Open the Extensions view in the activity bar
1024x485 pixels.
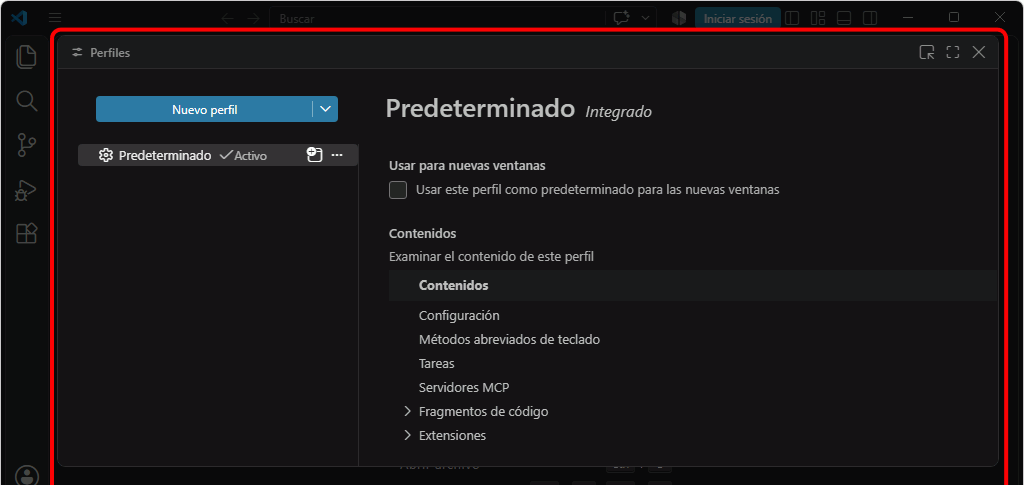pos(26,234)
